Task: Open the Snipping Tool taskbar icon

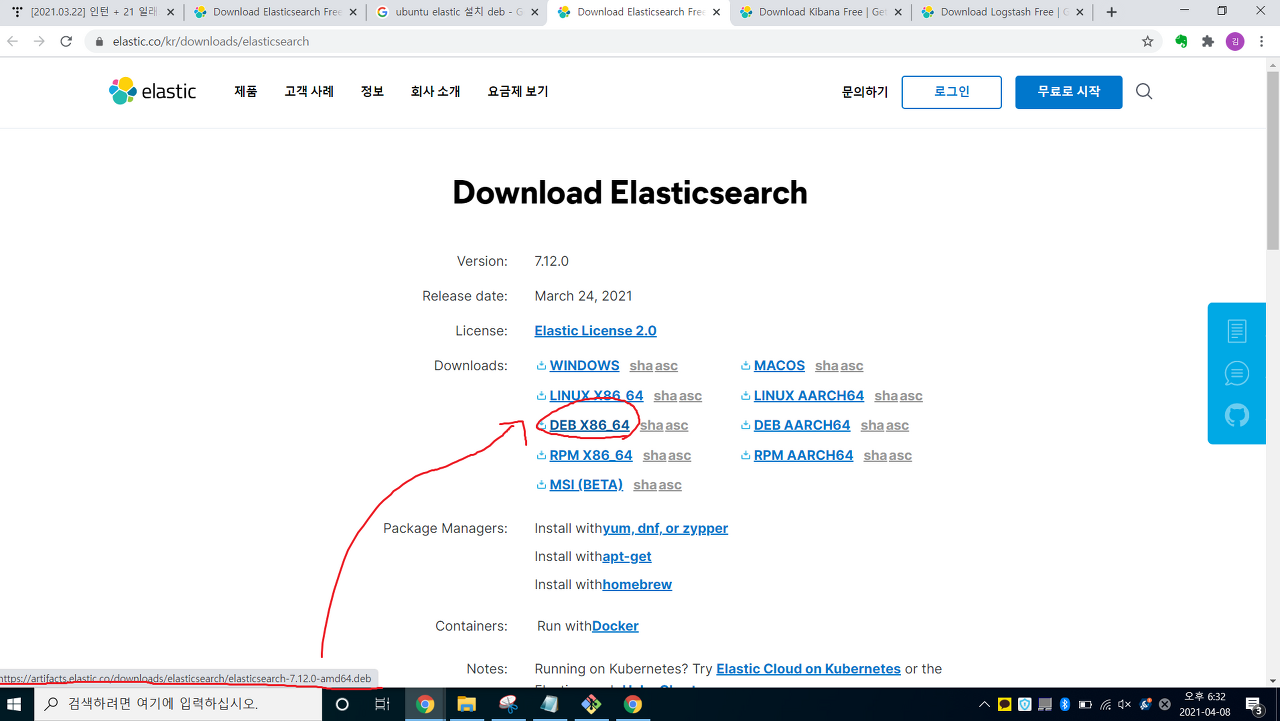Action: pos(507,704)
